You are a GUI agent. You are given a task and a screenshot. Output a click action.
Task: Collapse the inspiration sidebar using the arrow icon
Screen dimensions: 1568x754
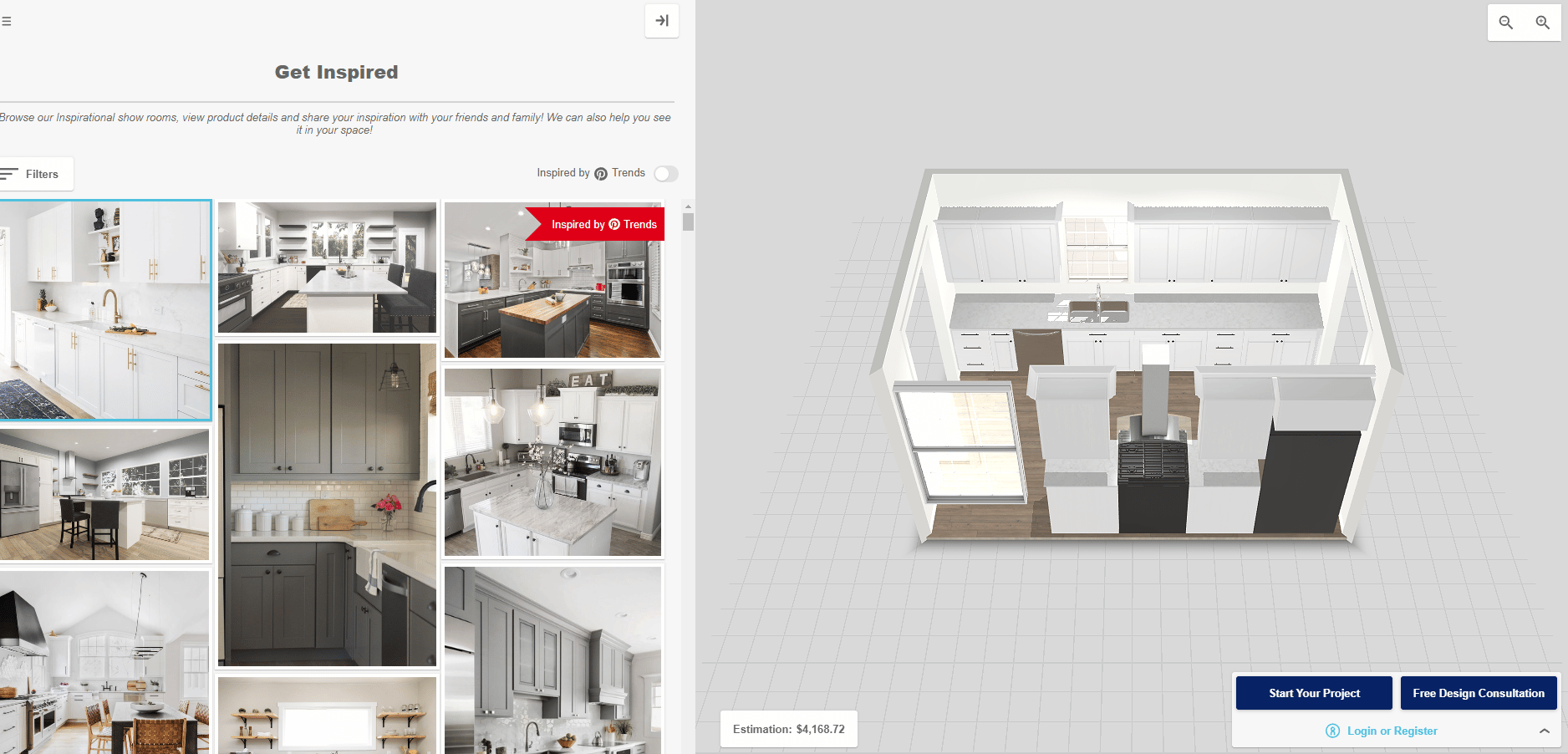(661, 21)
